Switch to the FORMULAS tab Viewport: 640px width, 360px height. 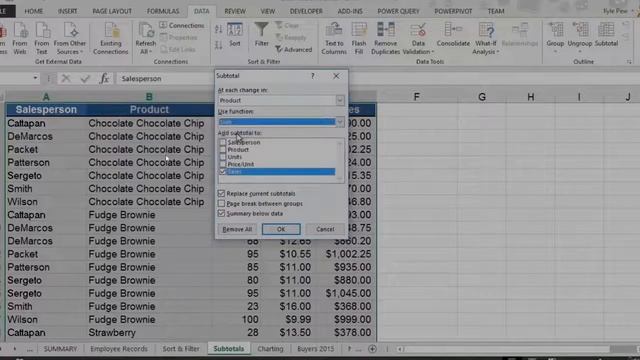[163, 11]
